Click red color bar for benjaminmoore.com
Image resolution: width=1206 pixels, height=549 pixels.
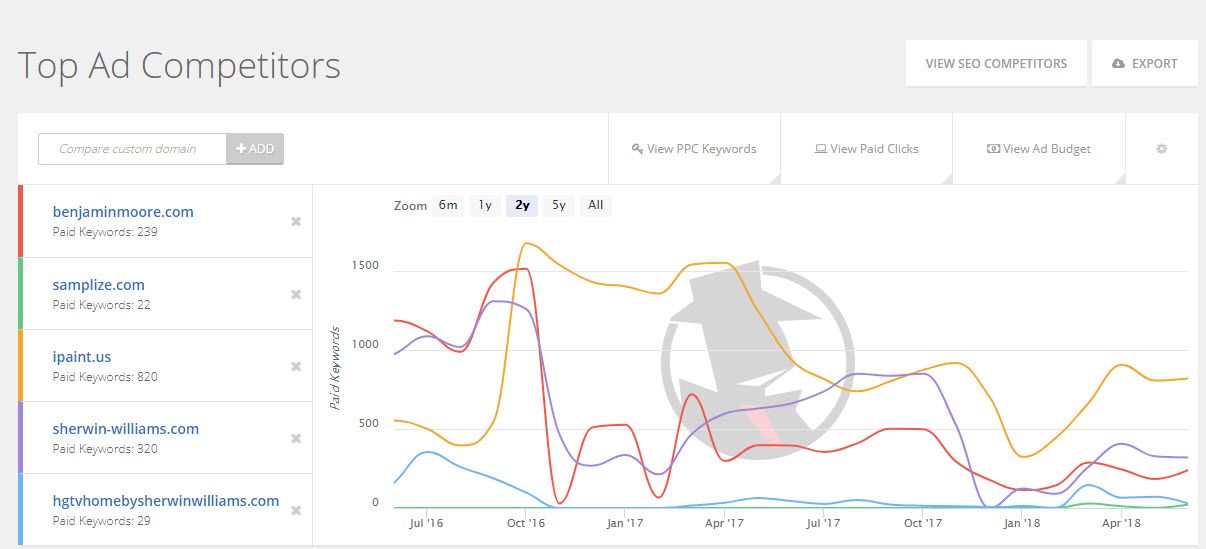coord(20,221)
